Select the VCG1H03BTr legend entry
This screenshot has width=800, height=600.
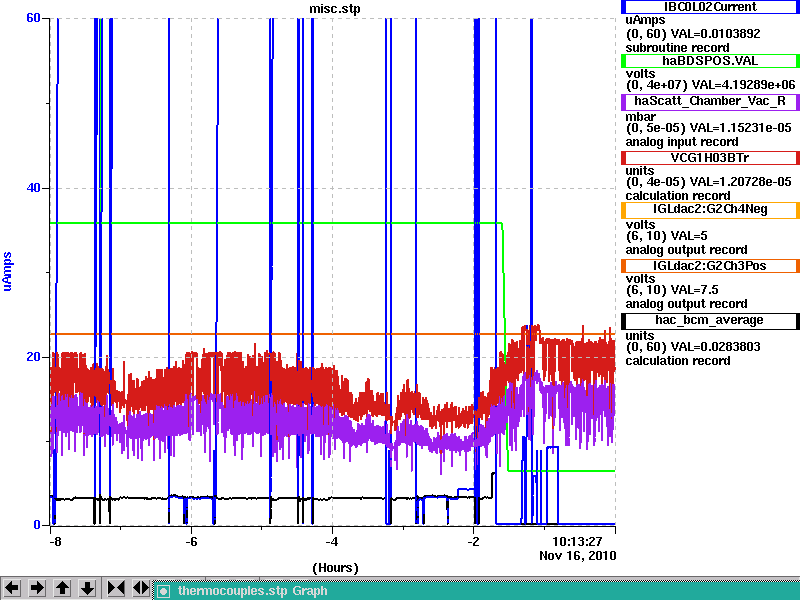710,158
